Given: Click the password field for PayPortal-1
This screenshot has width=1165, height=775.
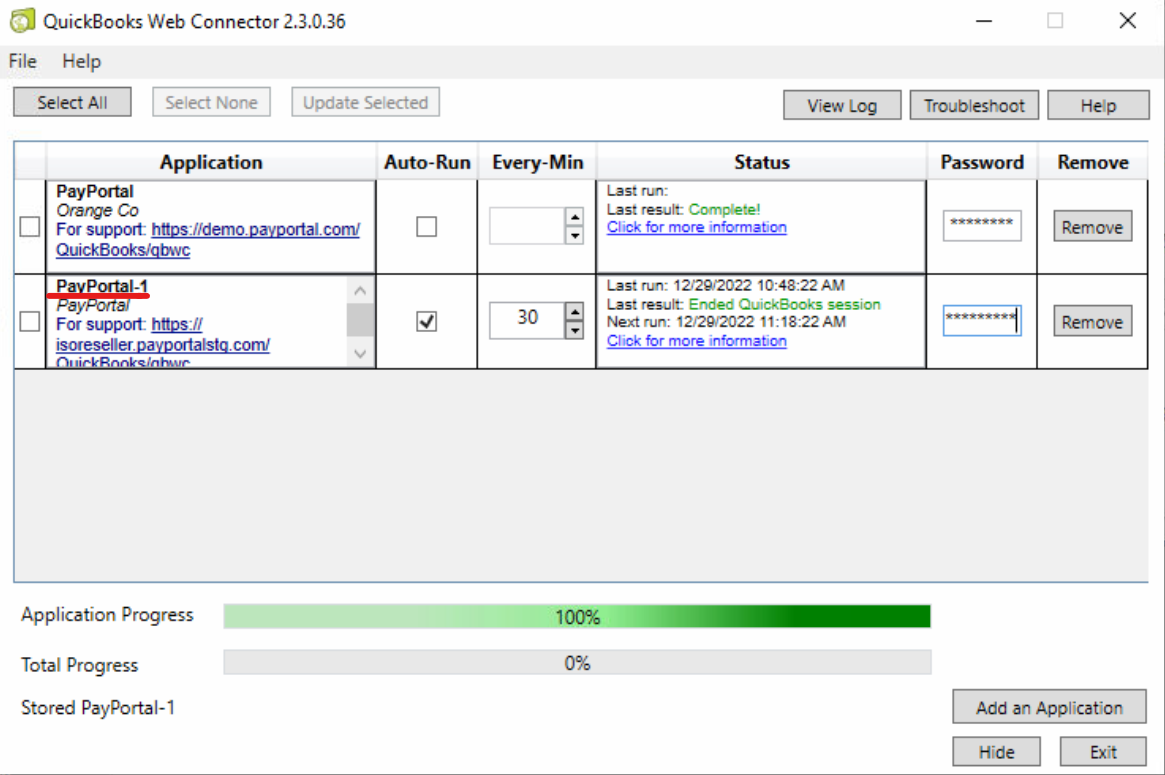Looking at the screenshot, I should [x=981, y=320].
